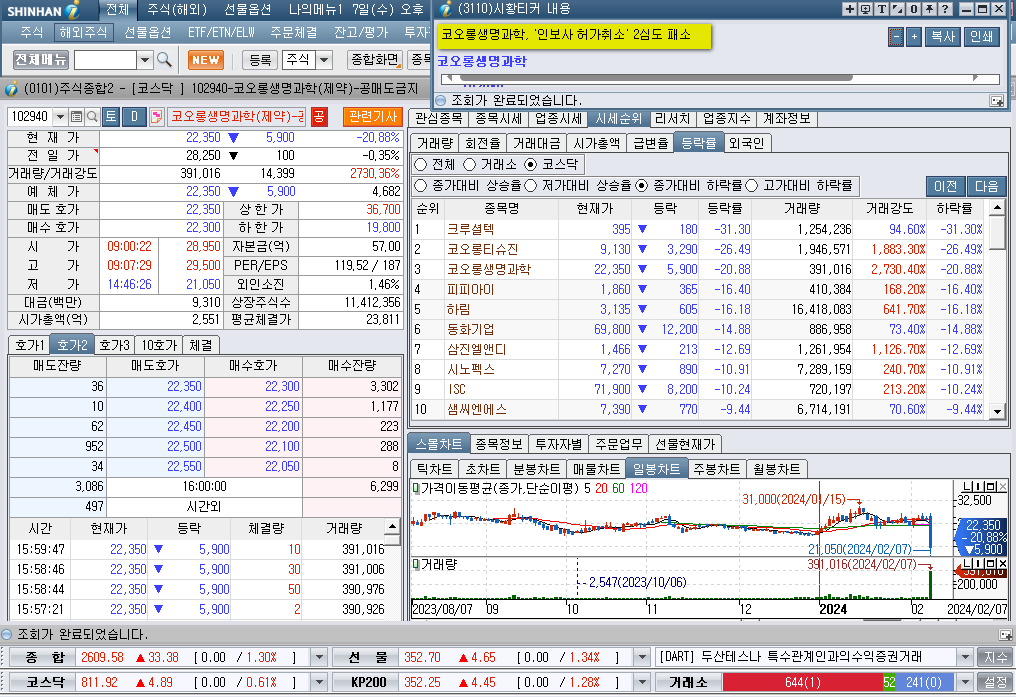Click the horizontal scrollbar in the ticker window
This screenshot has height=697, width=1016.
pyautogui.click(x=719, y=78)
